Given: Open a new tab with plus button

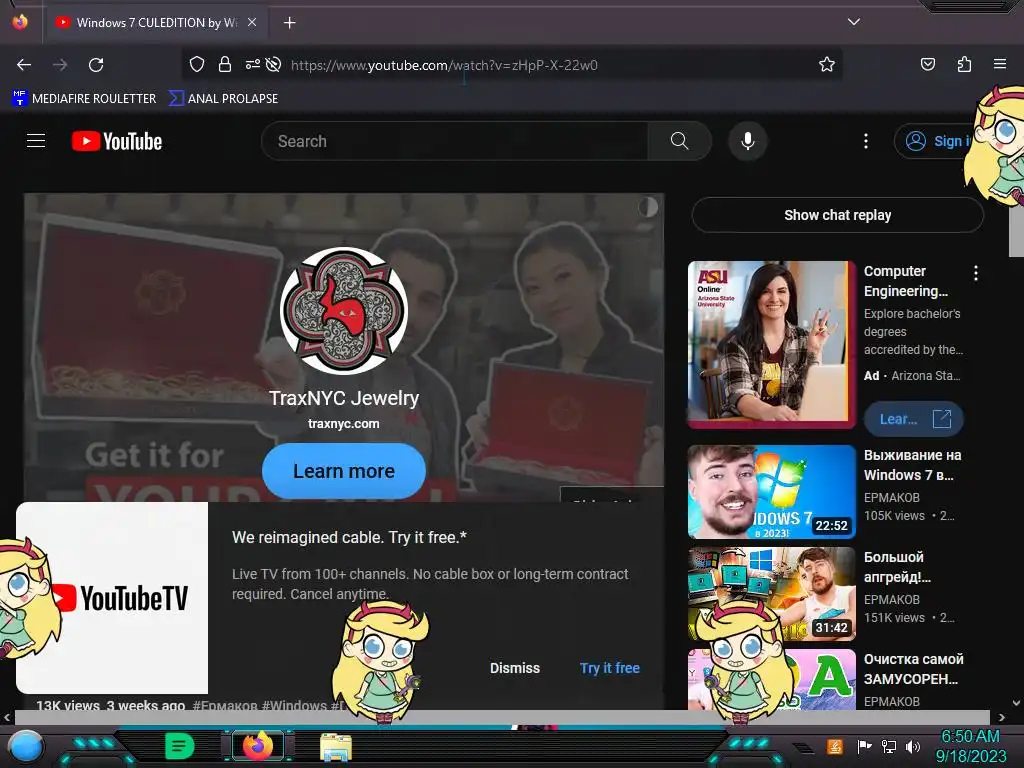Looking at the screenshot, I should pyautogui.click(x=289, y=23).
